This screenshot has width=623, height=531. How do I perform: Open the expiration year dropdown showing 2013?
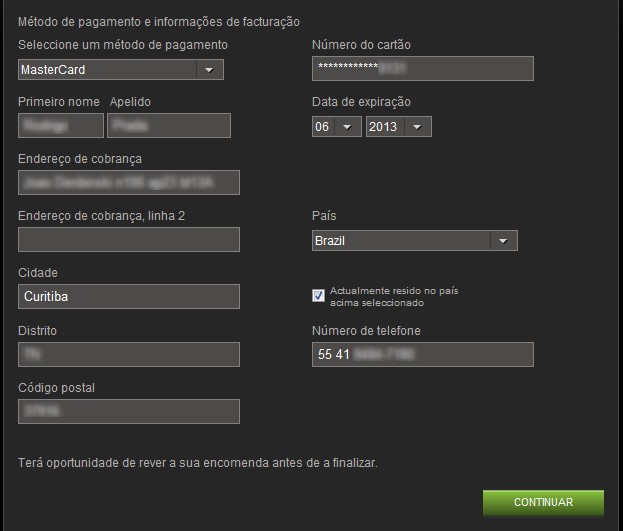point(399,126)
